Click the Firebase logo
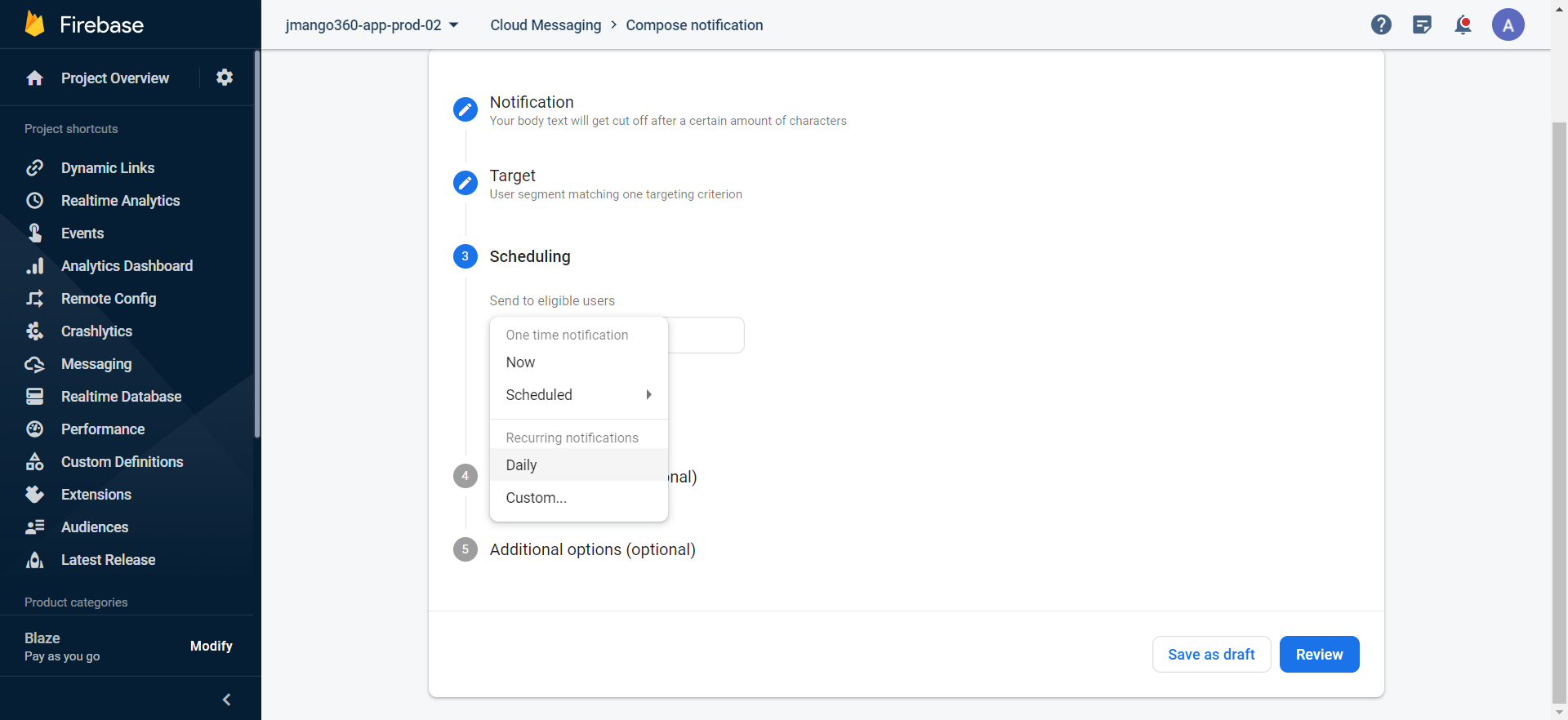The image size is (1568, 720). point(35,24)
